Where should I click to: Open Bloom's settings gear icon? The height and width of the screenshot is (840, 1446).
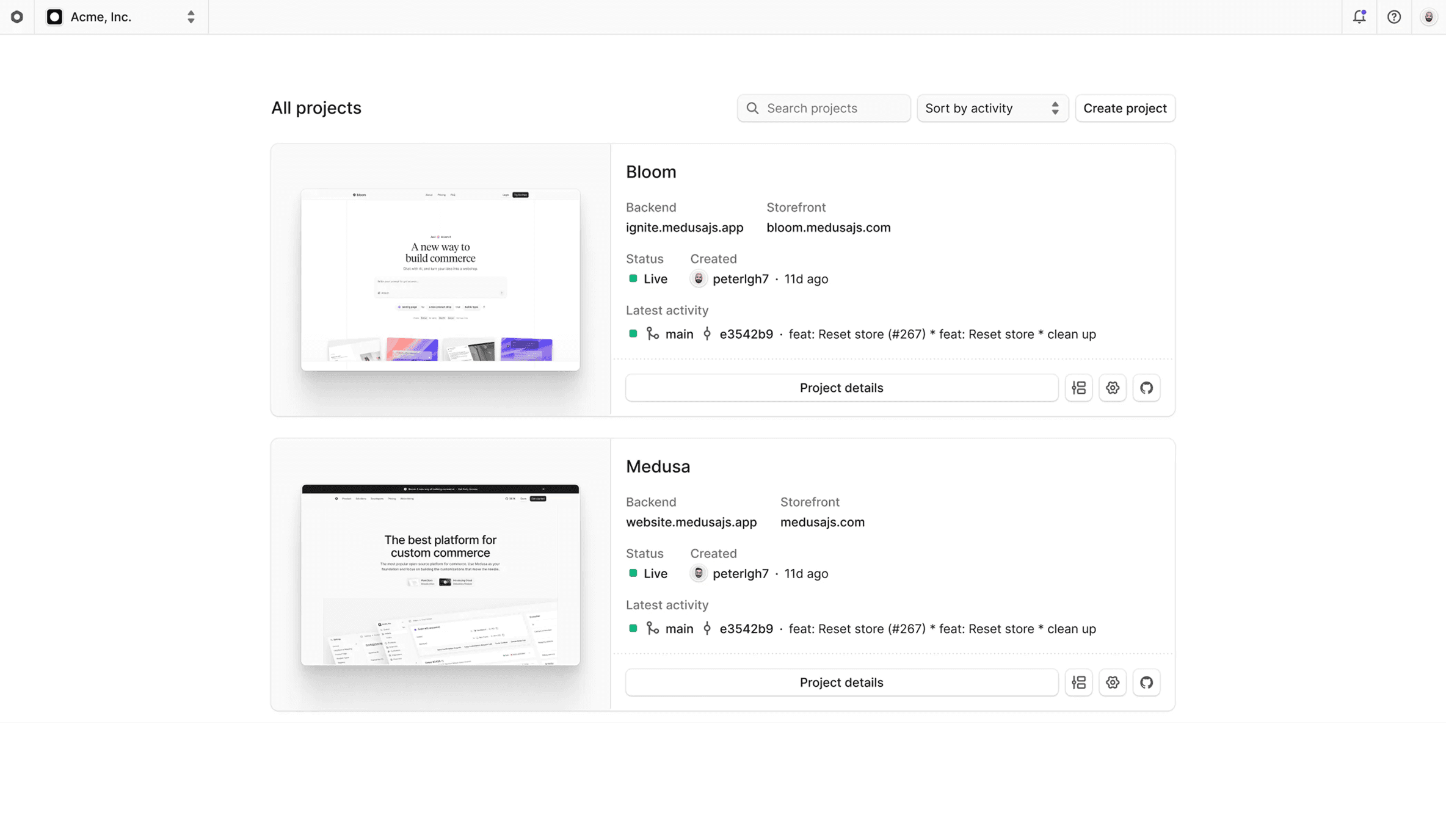coord(1113,388)
